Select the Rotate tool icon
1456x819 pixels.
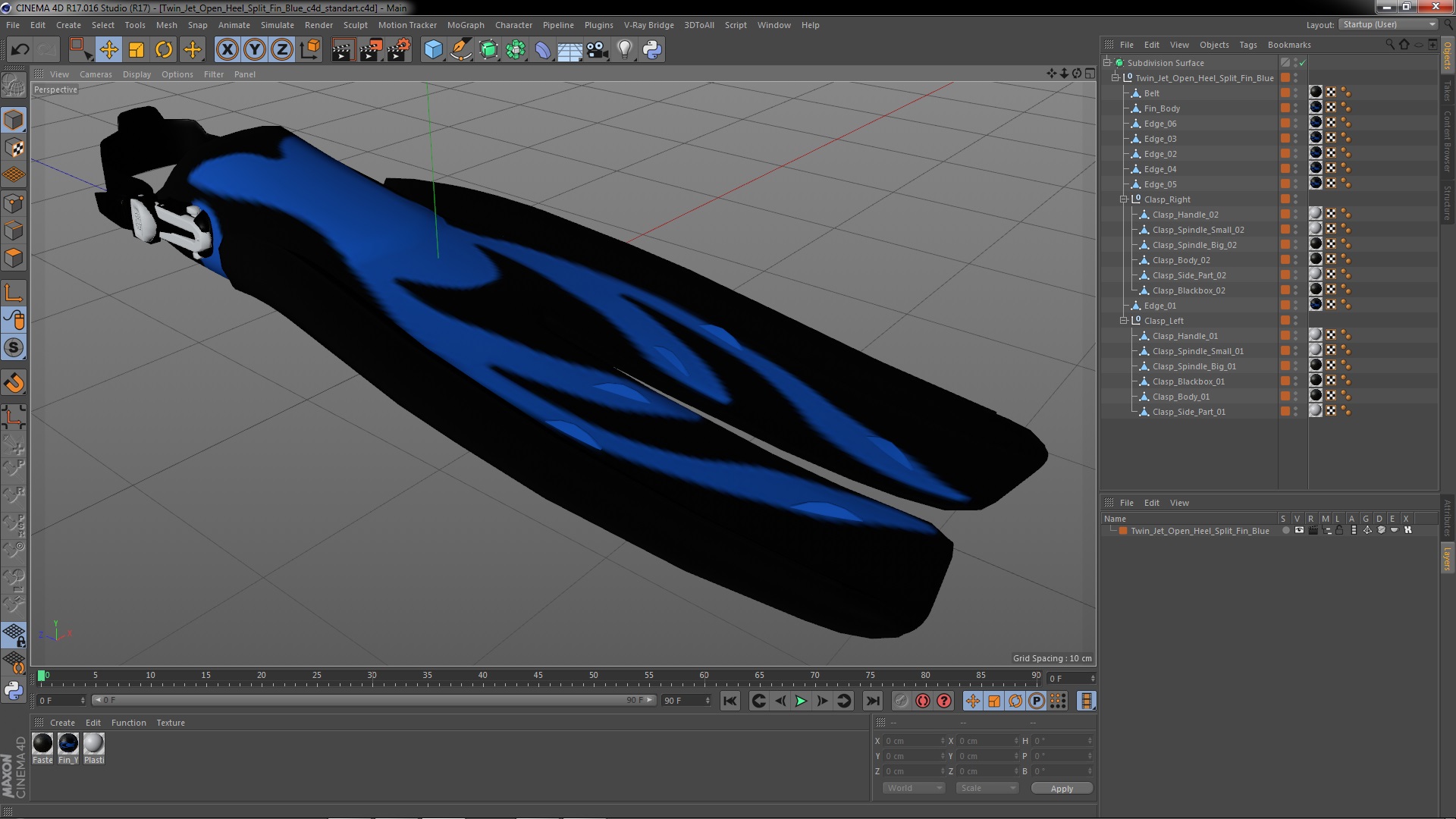[164, 50]
